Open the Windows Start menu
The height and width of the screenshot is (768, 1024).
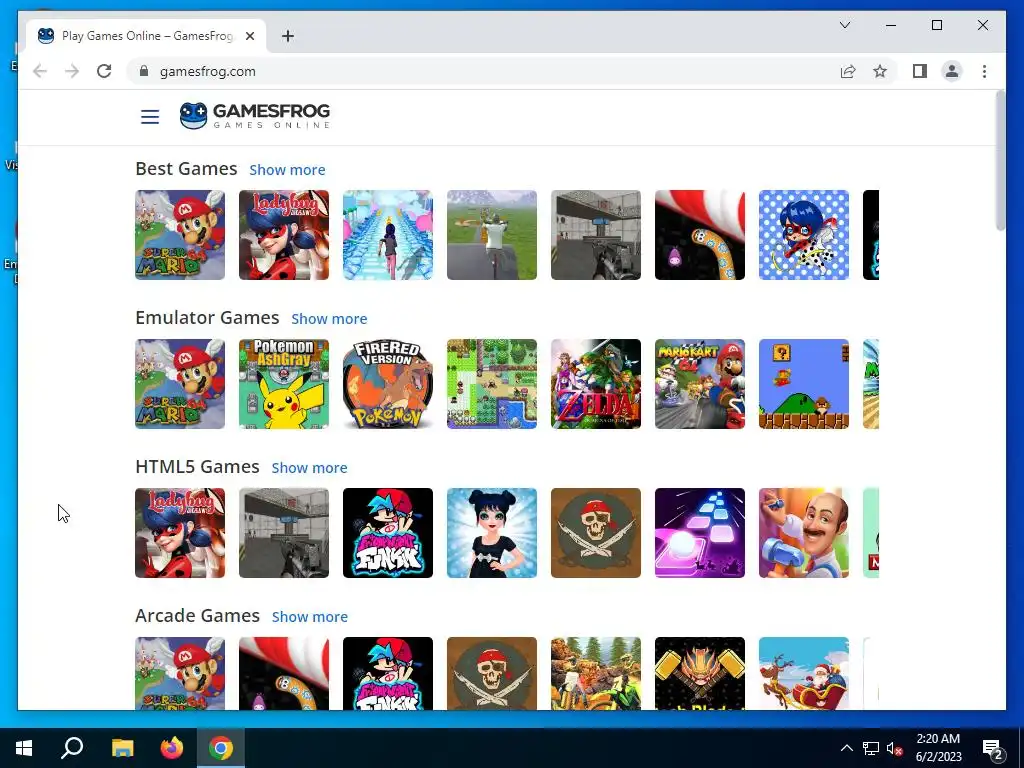tap(24, 748)
